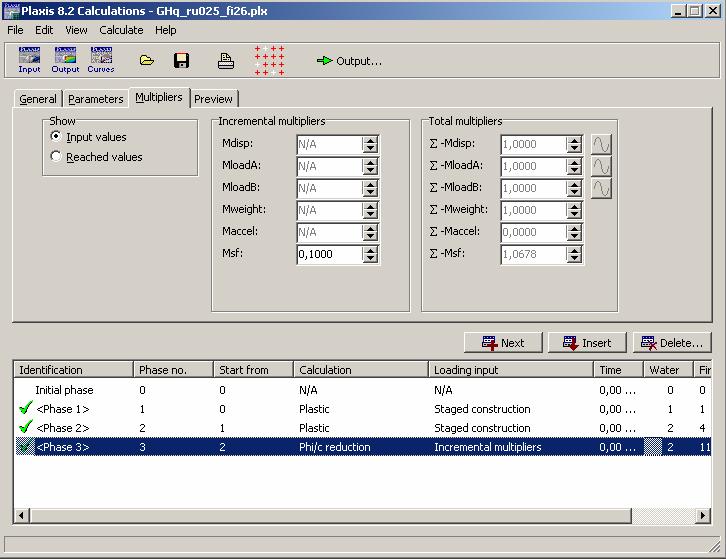This screenshot has height=559, width=726.
Task: Click the Sum-Mweight spinner arrows
Action: click(x=574, y=210)
